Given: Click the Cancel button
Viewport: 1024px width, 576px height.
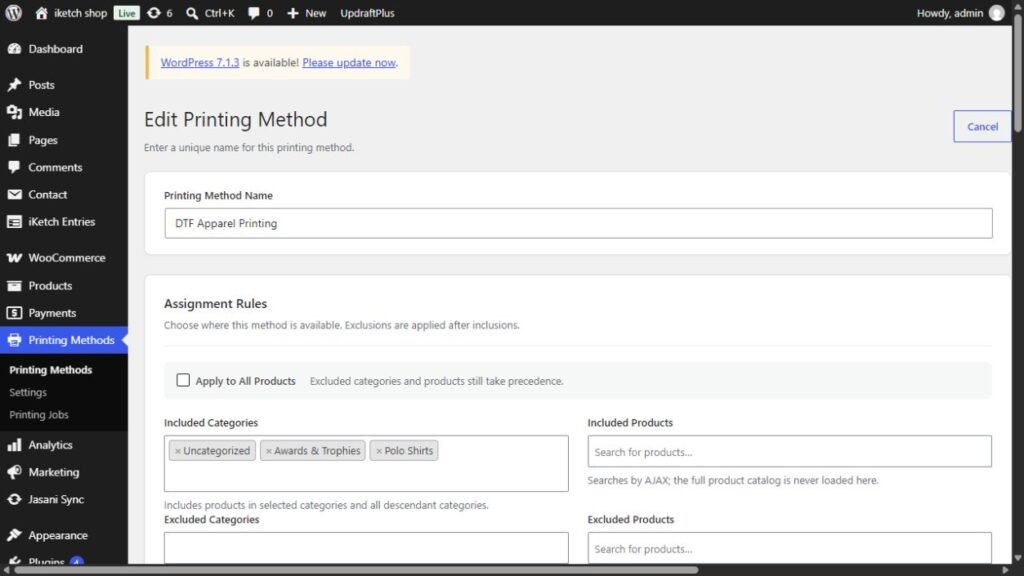Looking at the screenshot, I should (982, 127).
